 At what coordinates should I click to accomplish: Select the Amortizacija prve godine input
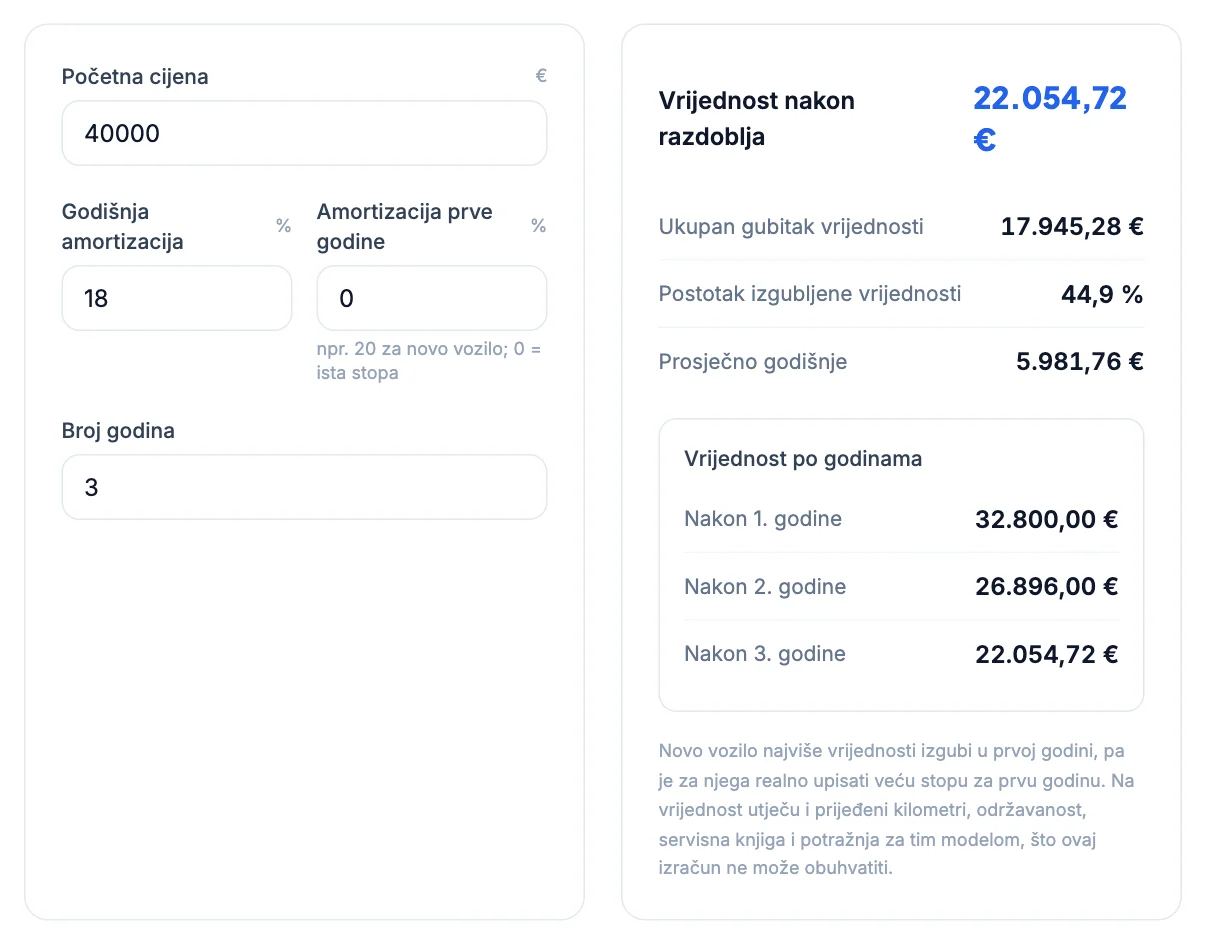pos(432,298)
